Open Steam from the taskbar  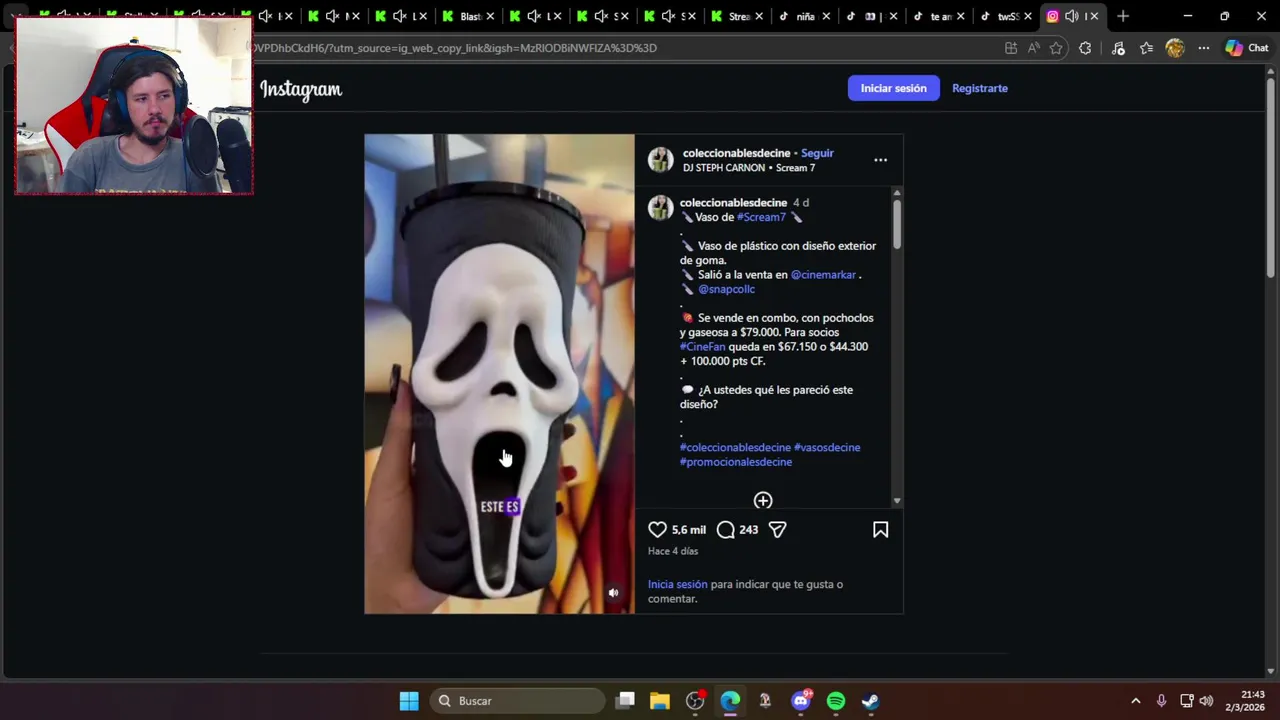[871, 701]
